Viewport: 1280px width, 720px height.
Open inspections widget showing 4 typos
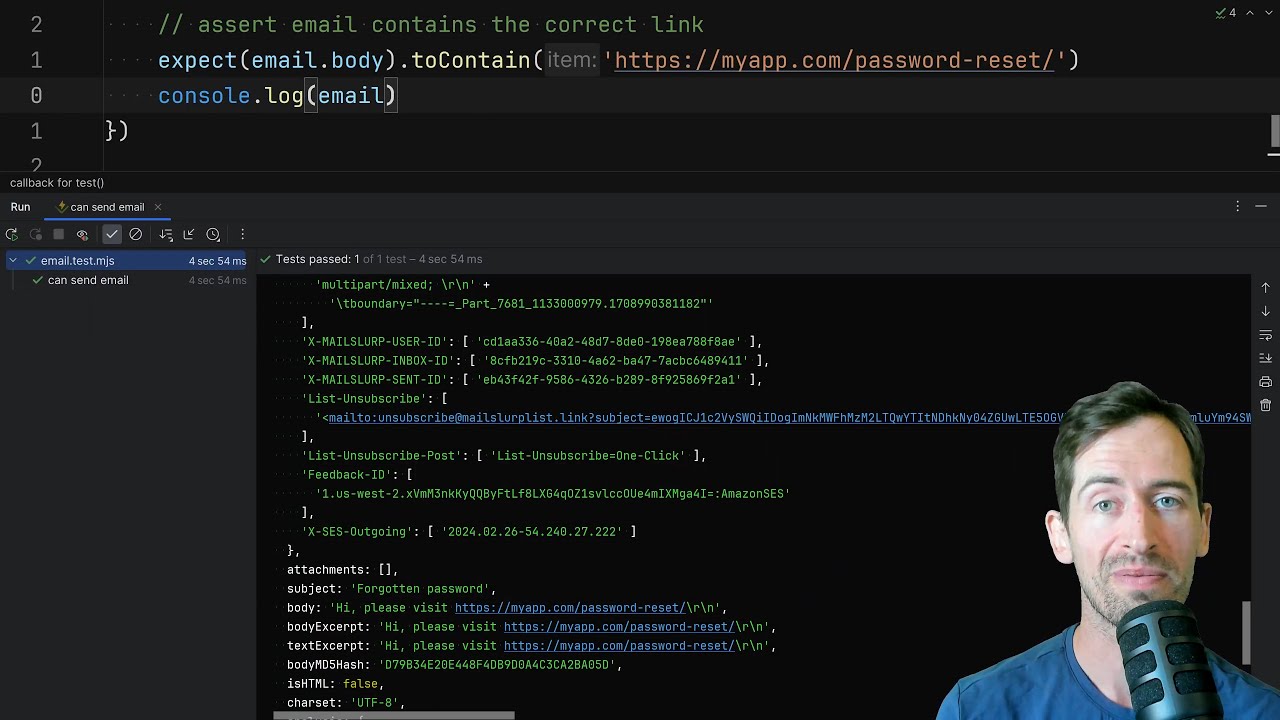pos(1226,13)
